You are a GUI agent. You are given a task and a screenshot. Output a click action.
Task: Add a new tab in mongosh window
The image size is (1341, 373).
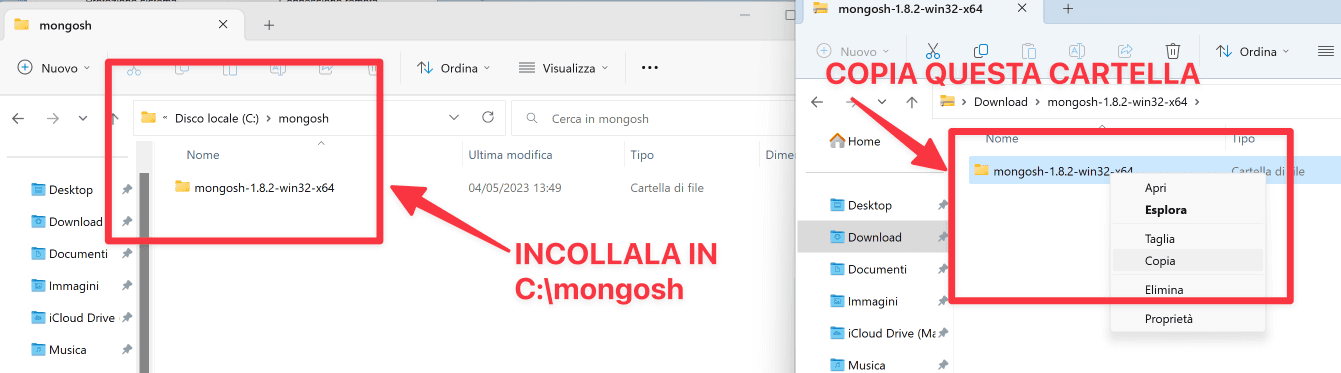click(x=268, y=25)
